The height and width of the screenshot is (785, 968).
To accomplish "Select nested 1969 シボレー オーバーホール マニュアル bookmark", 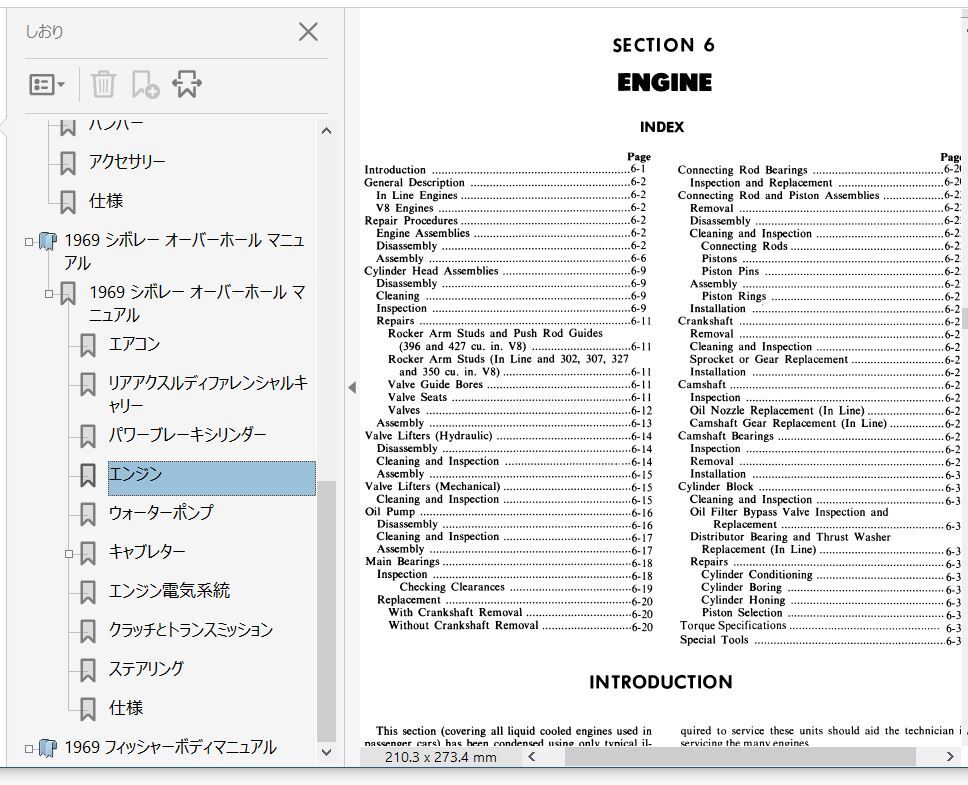I will (198, 303).
